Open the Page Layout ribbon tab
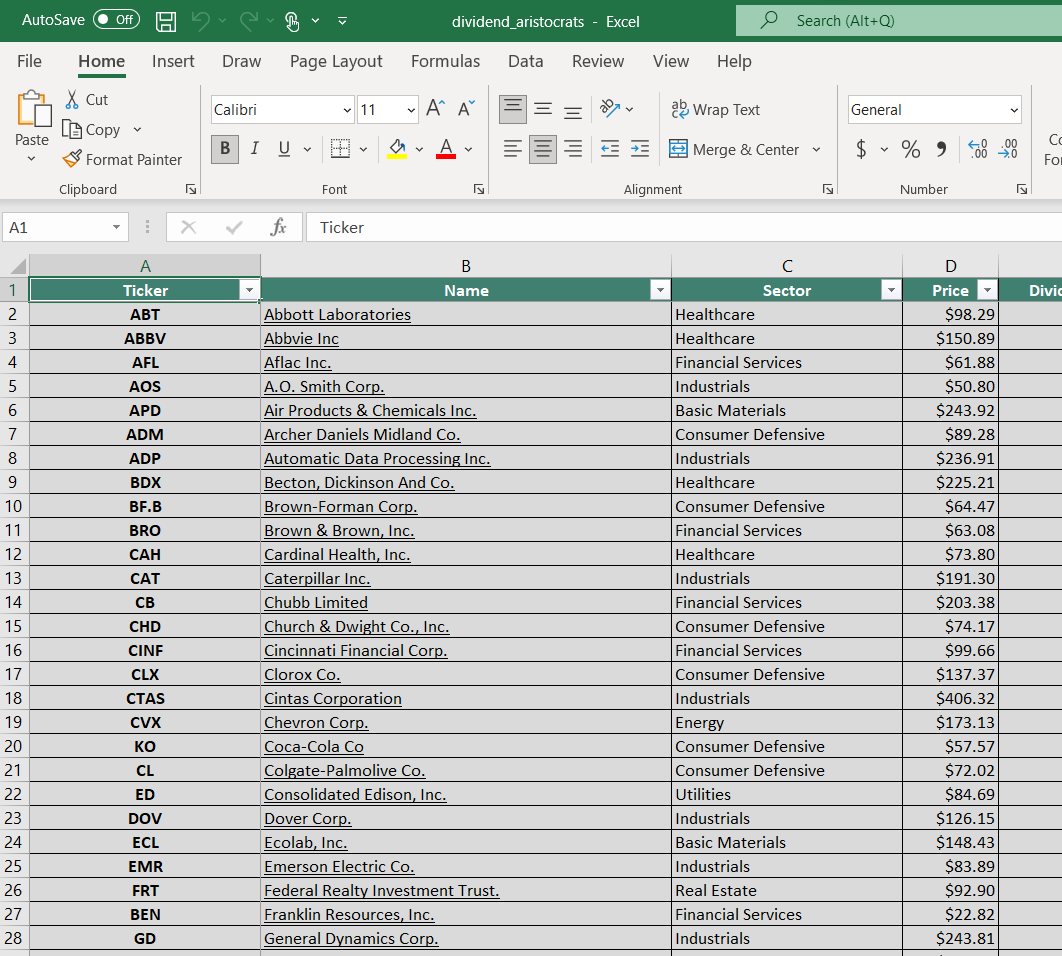 336,61
